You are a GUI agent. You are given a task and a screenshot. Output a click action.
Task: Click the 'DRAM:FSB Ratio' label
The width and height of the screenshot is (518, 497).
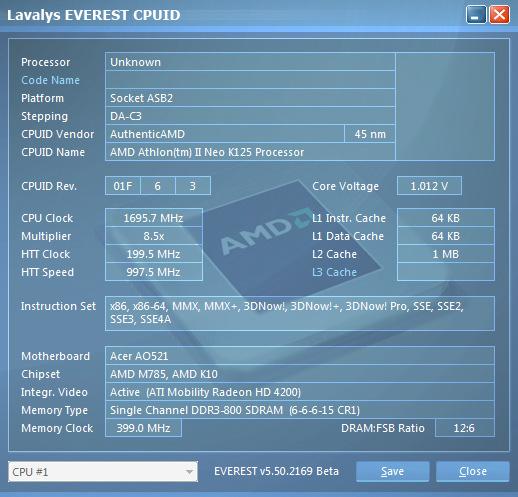383,428
